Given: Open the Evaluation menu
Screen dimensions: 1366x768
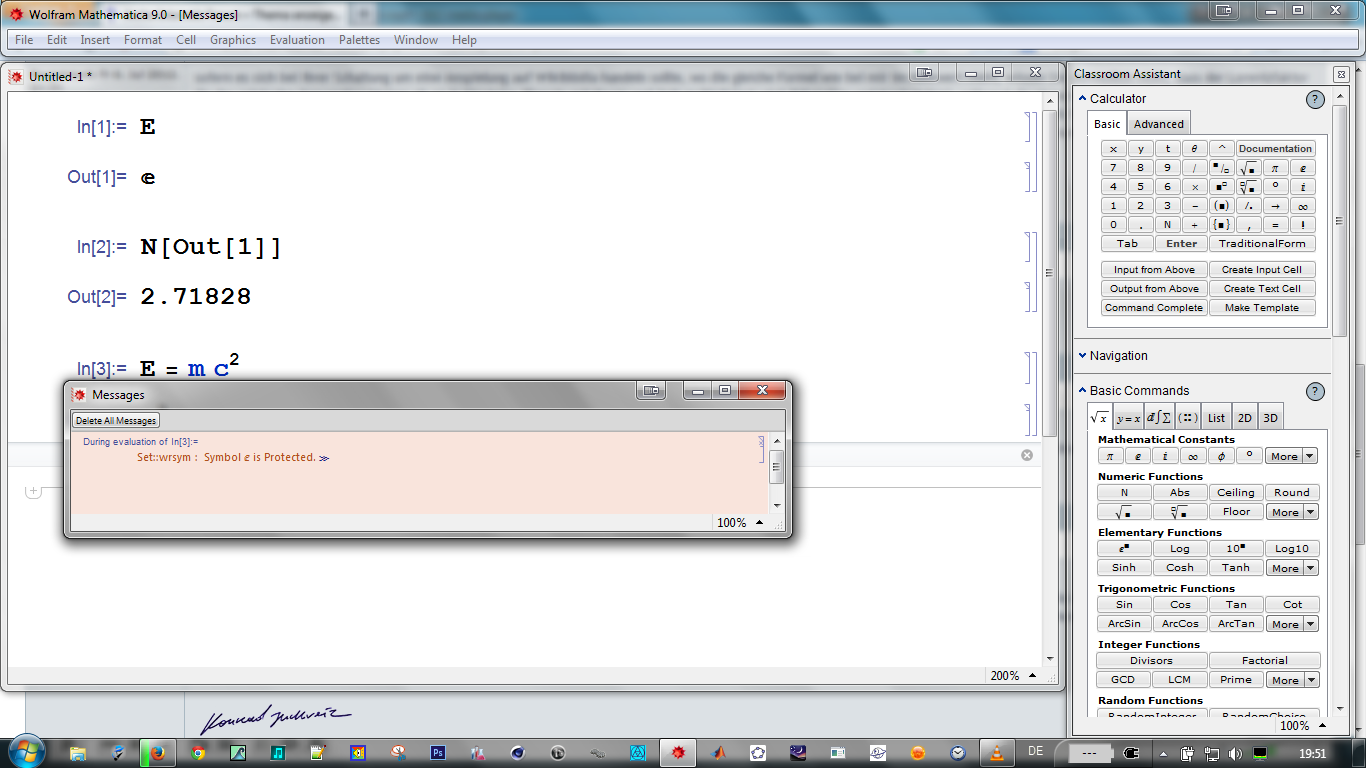Looking at the screenshot, I should tap(297, 40).
